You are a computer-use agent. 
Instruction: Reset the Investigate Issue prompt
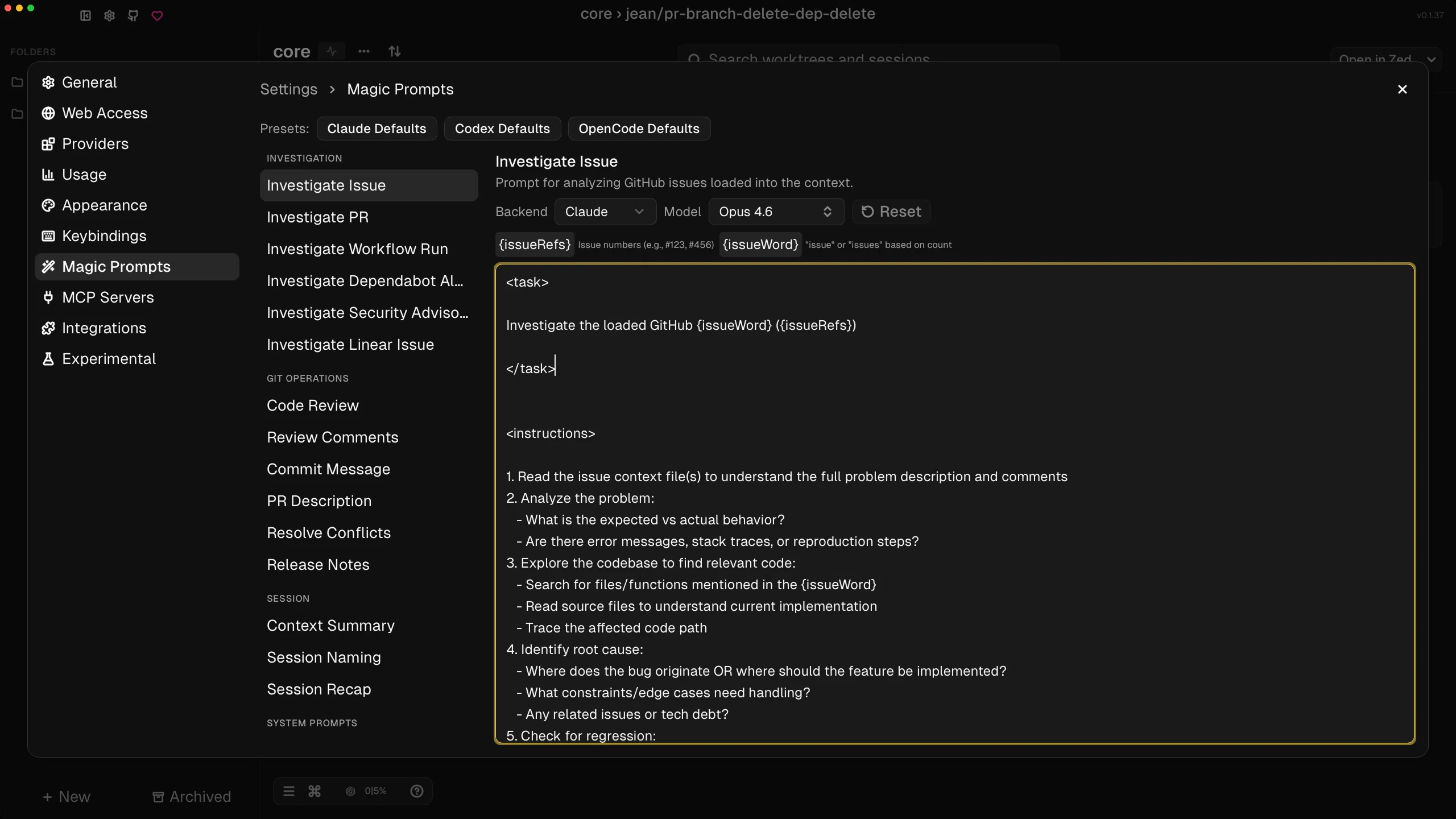click(x=891, y=212)
